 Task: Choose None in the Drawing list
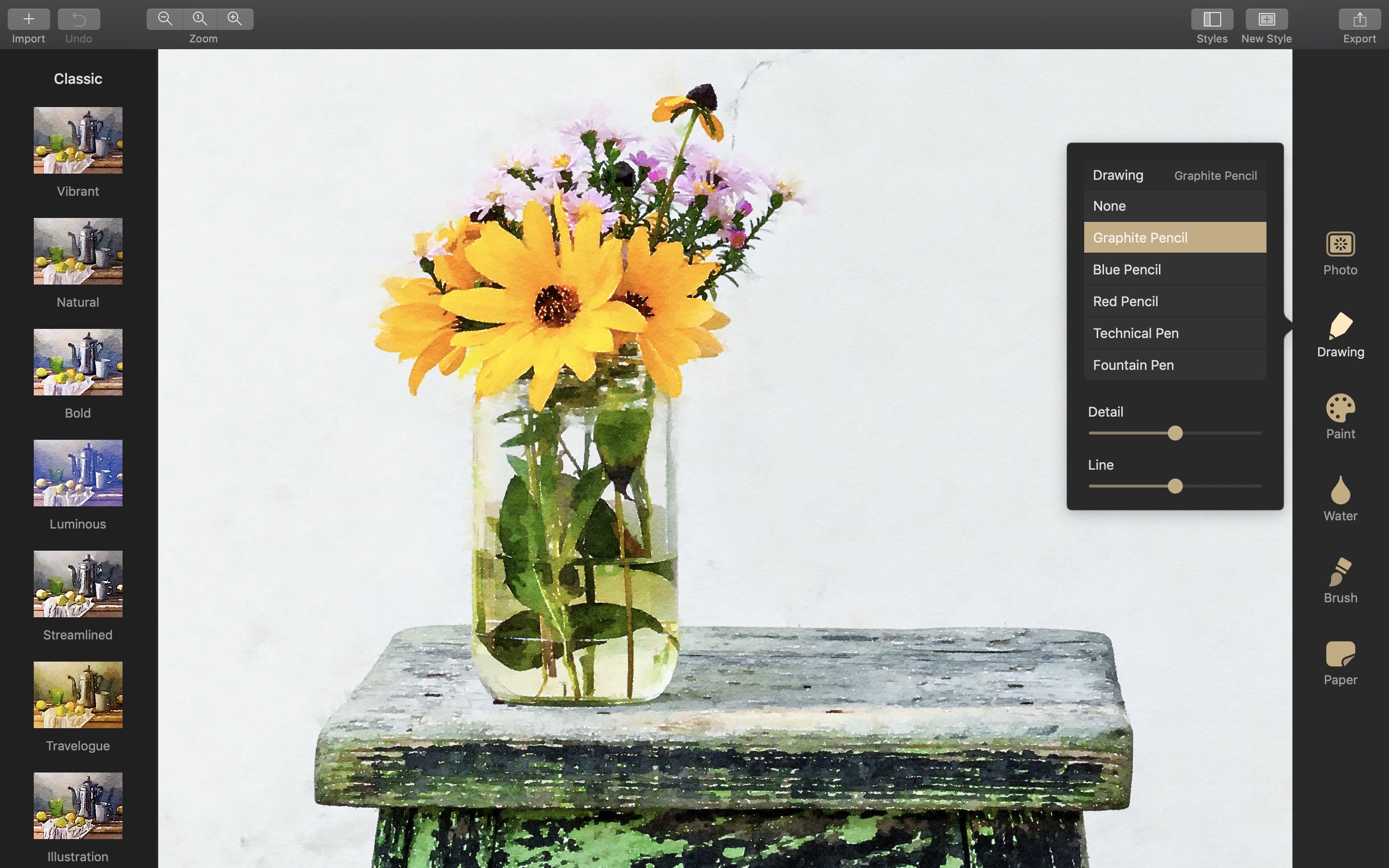(x=1174, y=205)
